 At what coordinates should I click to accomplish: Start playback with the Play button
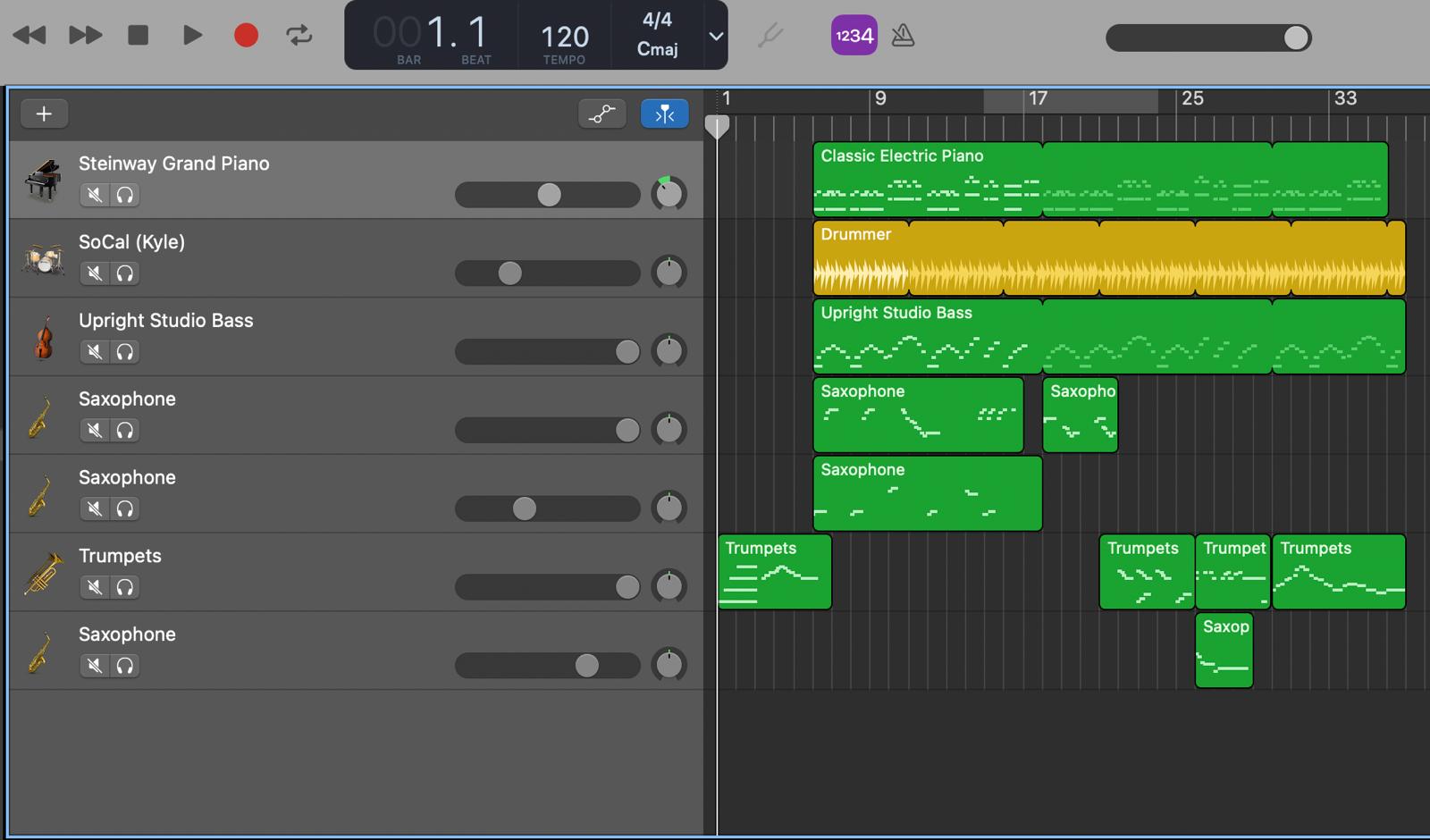click(191, 36)
